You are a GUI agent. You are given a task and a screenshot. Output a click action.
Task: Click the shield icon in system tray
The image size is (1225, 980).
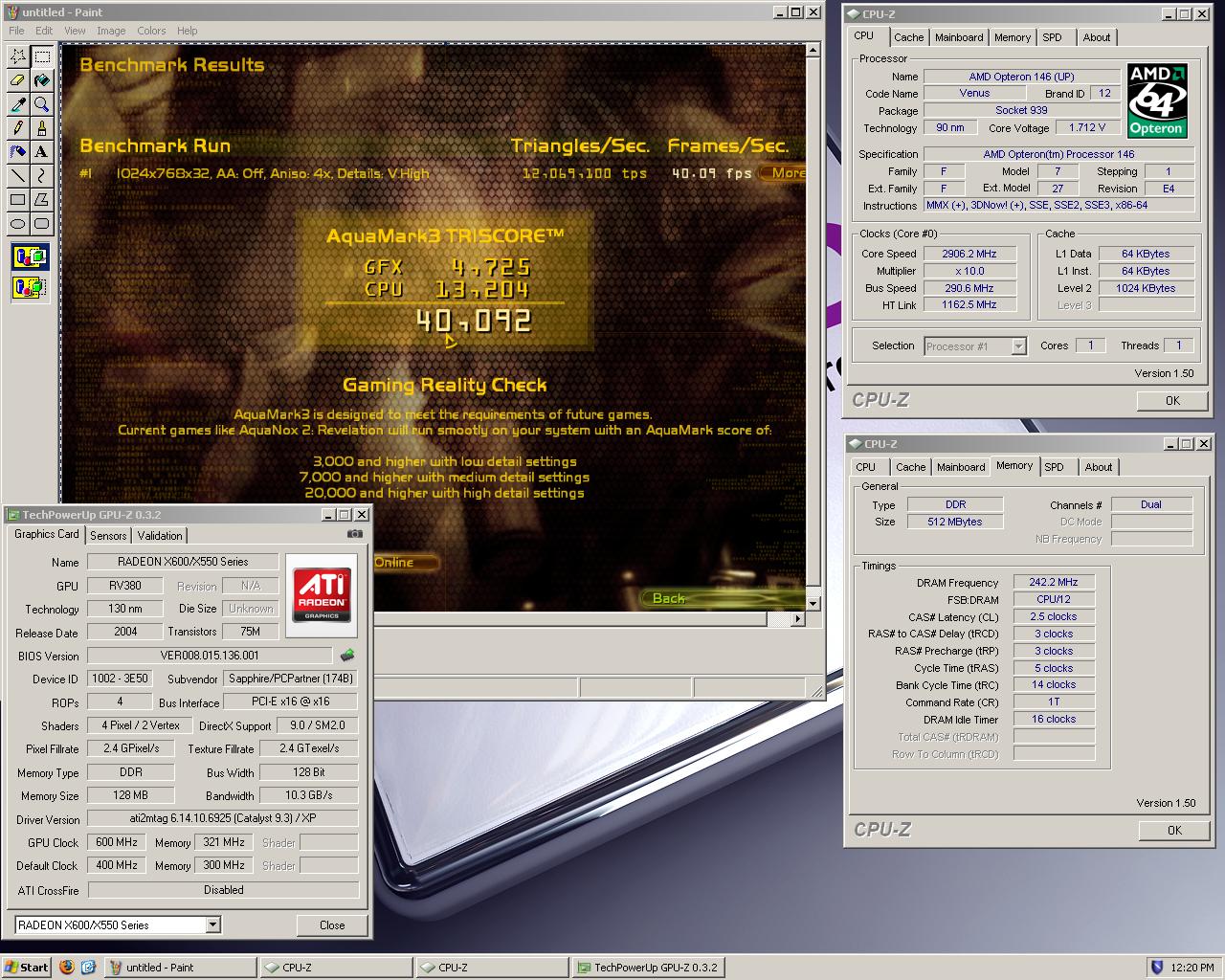(1156, 967)
